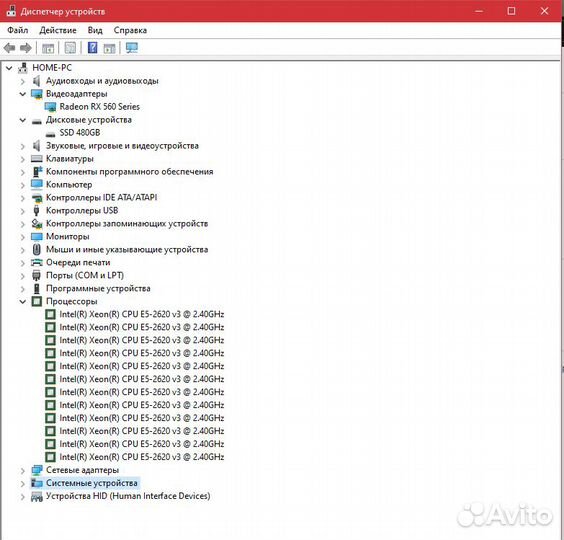Expand Звуковые, игровые и видеоустройства
The width and height of the screenshot is (564, 540).
[23, 146]
